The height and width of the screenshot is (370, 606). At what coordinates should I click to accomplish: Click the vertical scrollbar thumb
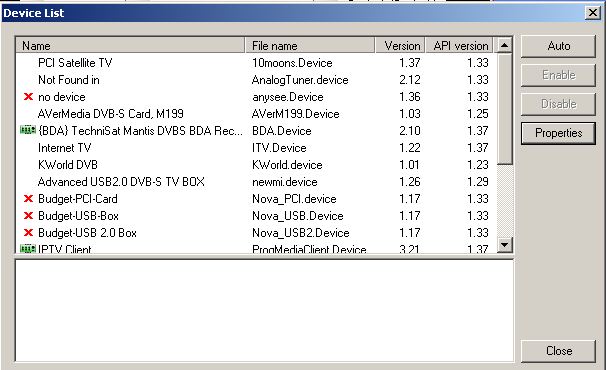pyautogui.click(x=504, y=109)
